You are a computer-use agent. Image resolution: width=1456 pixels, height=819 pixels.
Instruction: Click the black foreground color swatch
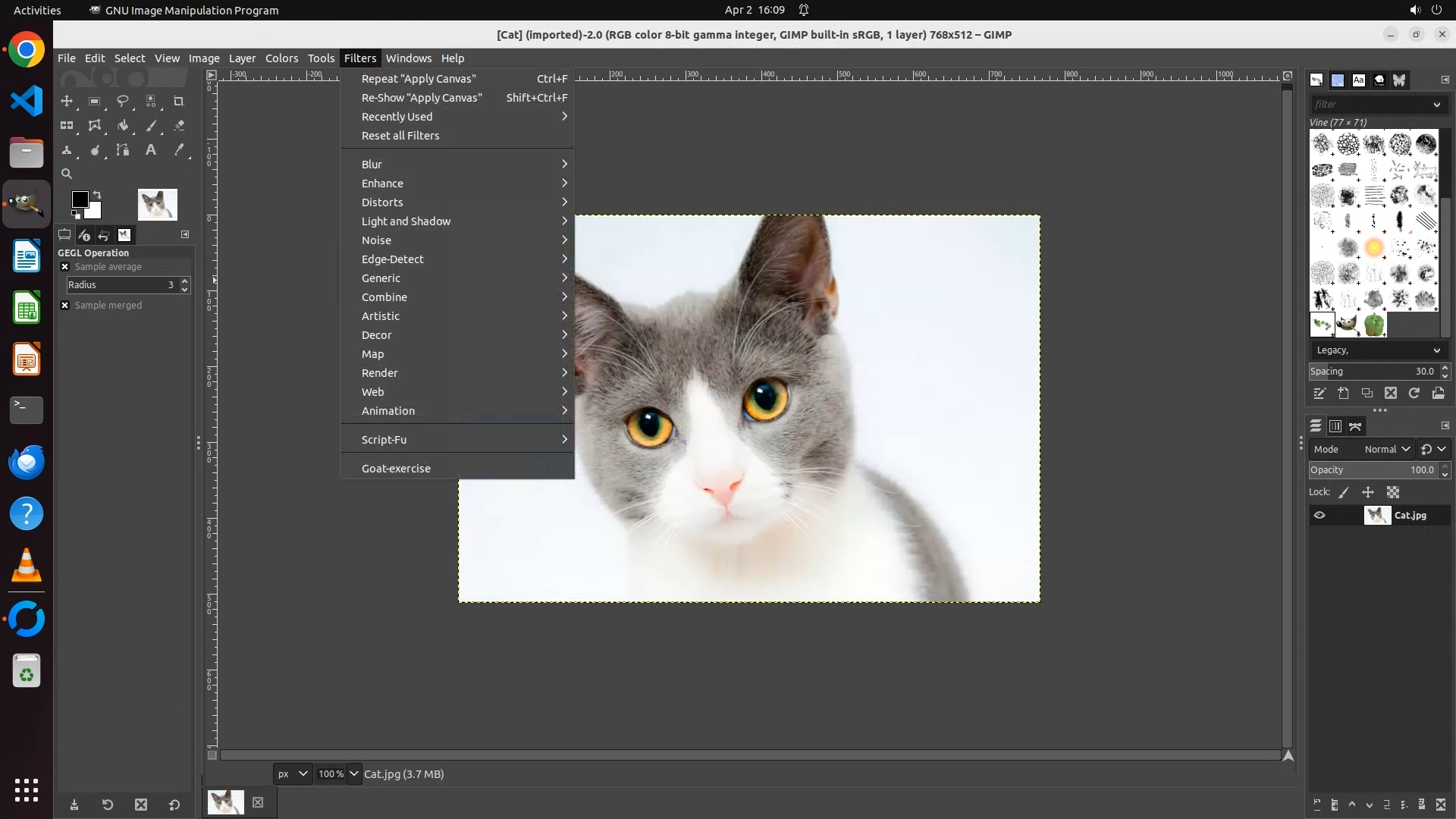(79, 199)
